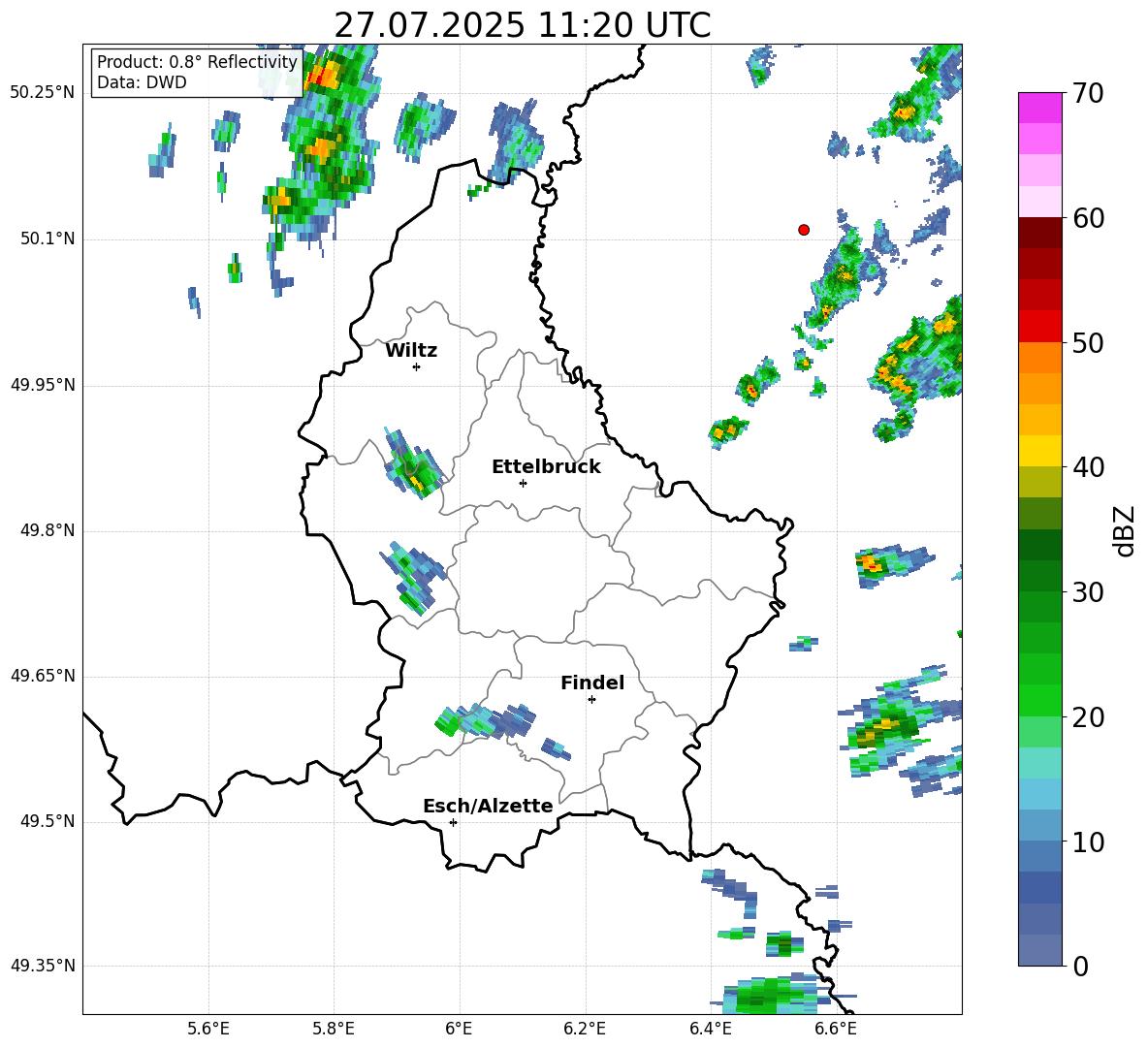Click the Wiltz label

pyautogui.click(x=411, y=351)
